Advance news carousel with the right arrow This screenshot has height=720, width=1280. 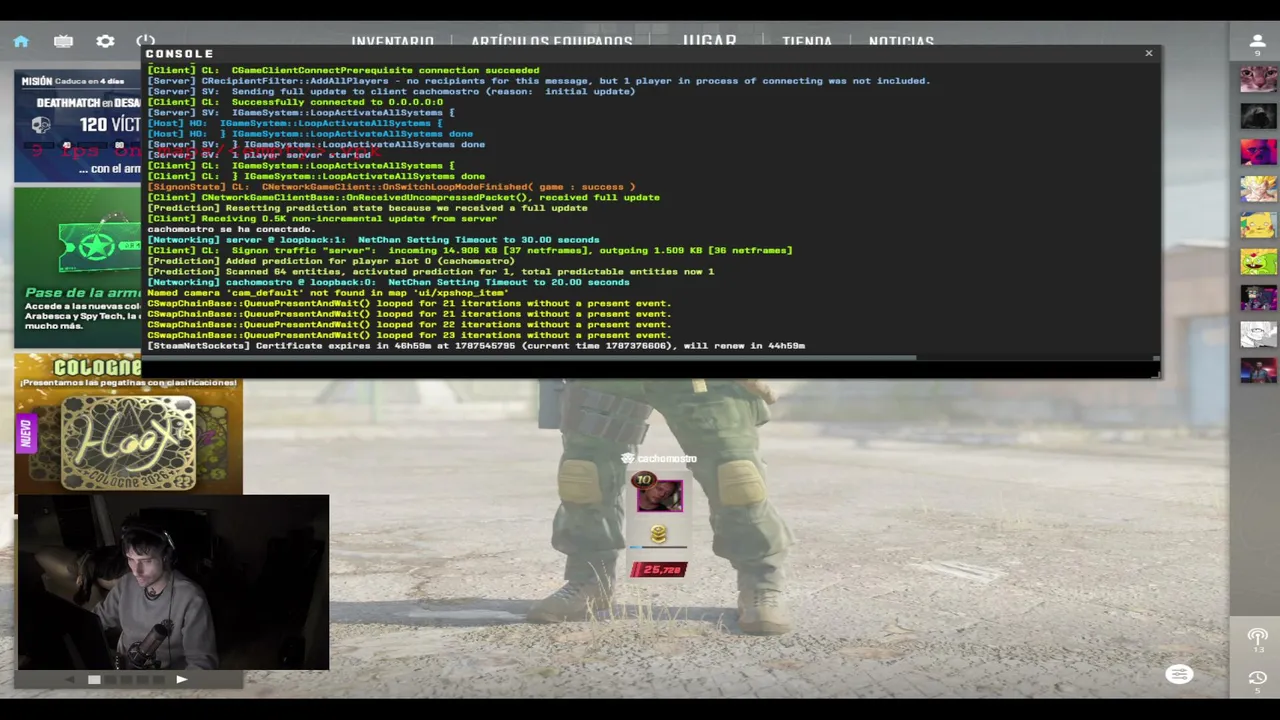pos(181,679)
